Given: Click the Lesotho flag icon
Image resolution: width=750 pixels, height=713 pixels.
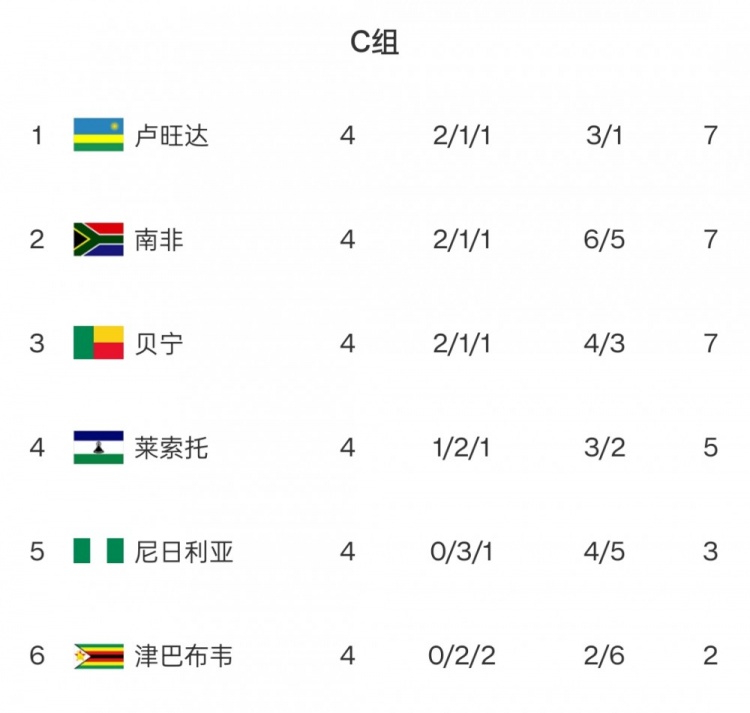Looking at the screenshot, I should (98, 447).
